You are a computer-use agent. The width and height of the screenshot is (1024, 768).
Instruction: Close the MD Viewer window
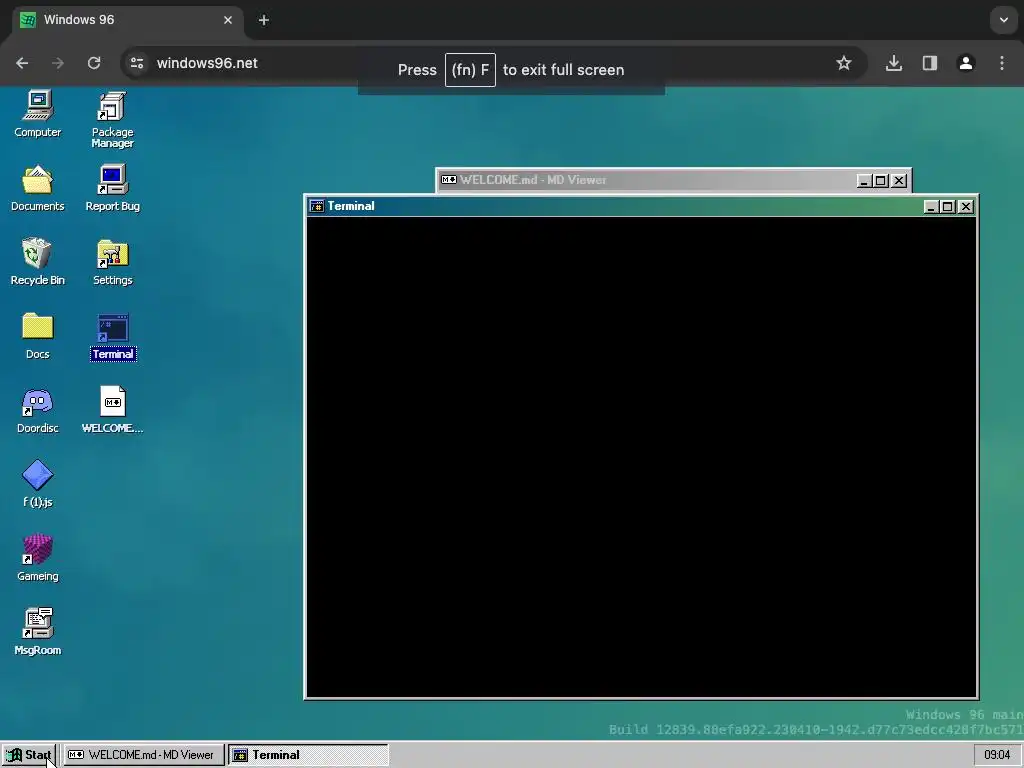point(899,181)
